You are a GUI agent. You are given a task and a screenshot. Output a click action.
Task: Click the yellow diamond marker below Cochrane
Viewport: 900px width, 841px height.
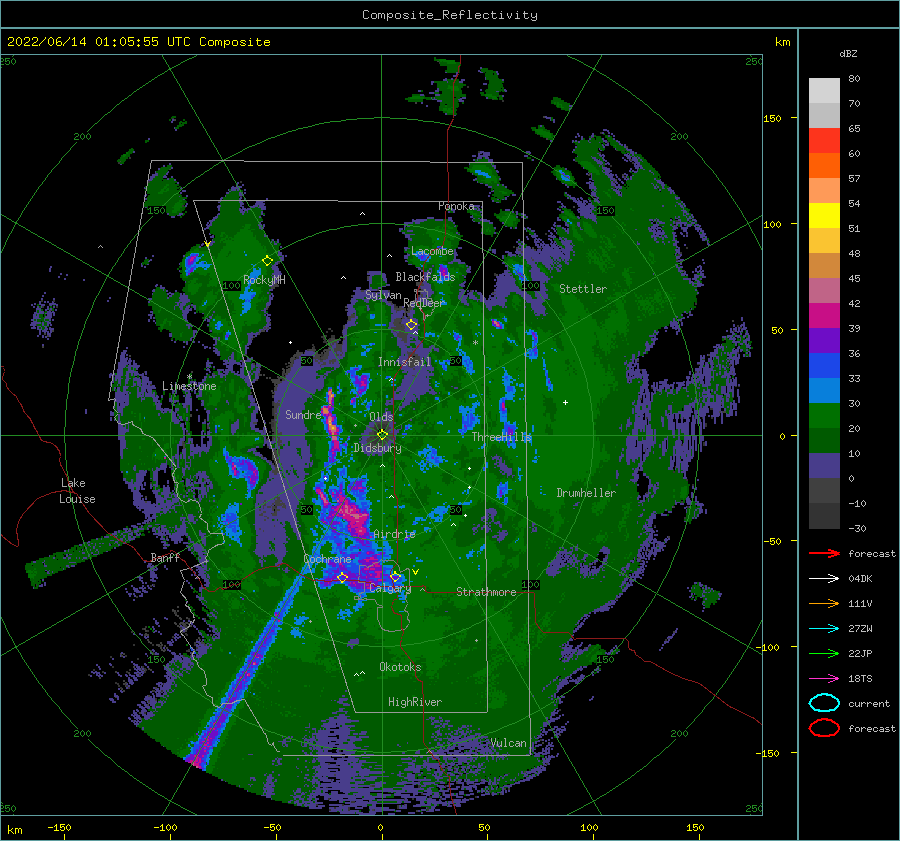[342, 578]
